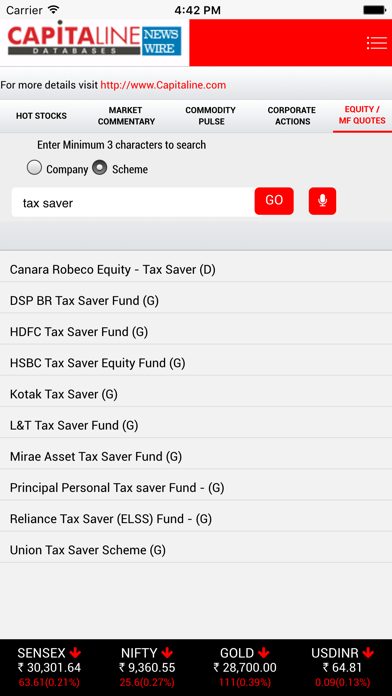Tap the SENSEX value ₹ 30,301.64
Screen dimensions: 392x696
(49, 668)
